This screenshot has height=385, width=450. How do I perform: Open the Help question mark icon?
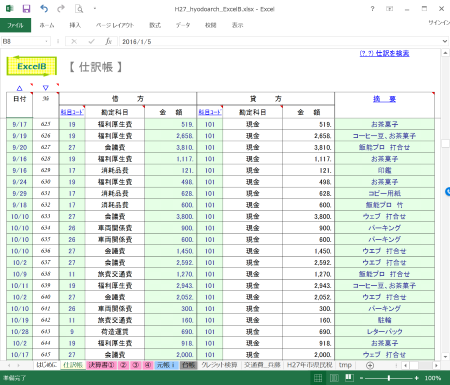pyautogui.click(x=372, y=9)
